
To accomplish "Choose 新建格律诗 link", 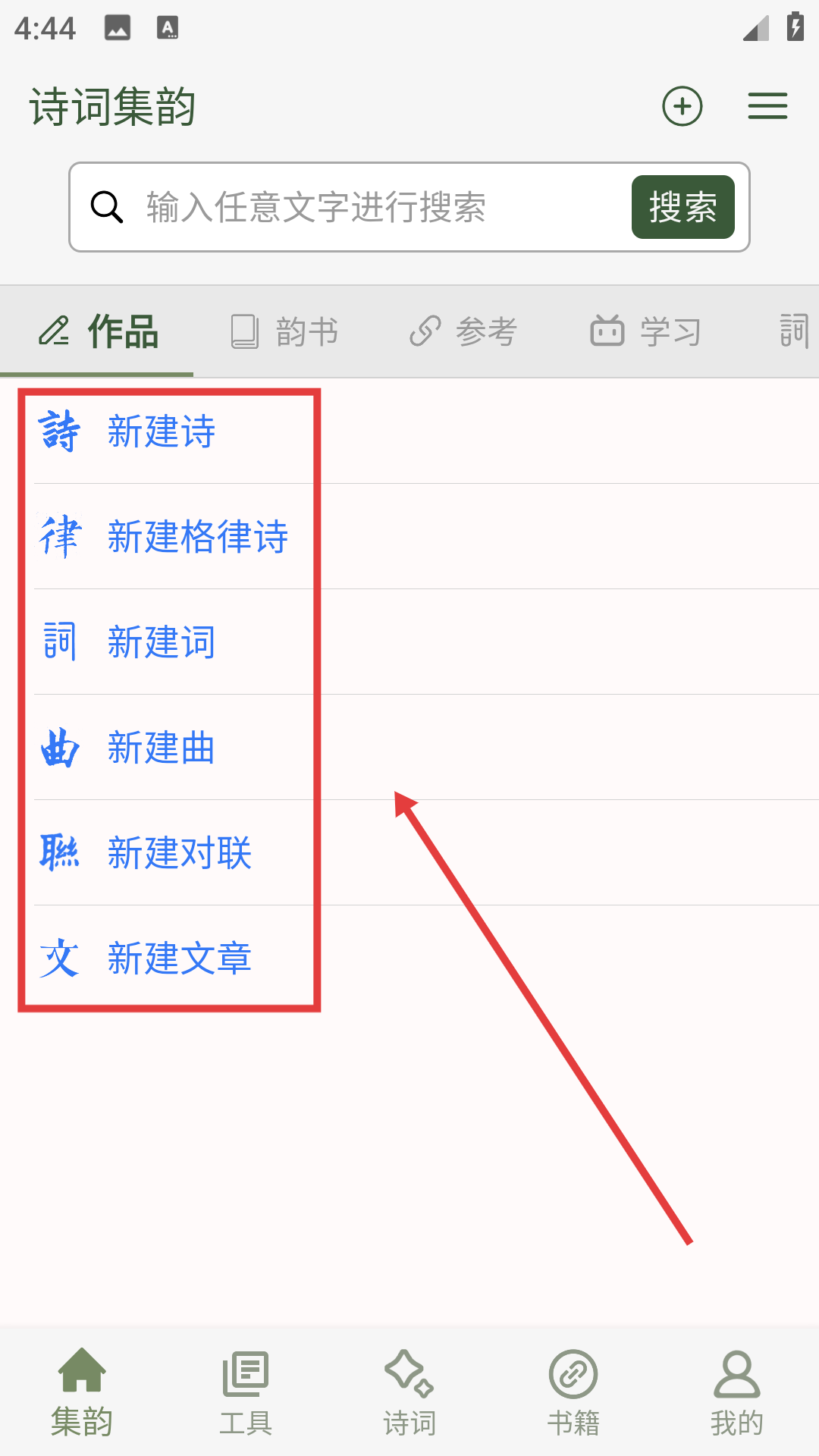I will [x=198, y=536].
